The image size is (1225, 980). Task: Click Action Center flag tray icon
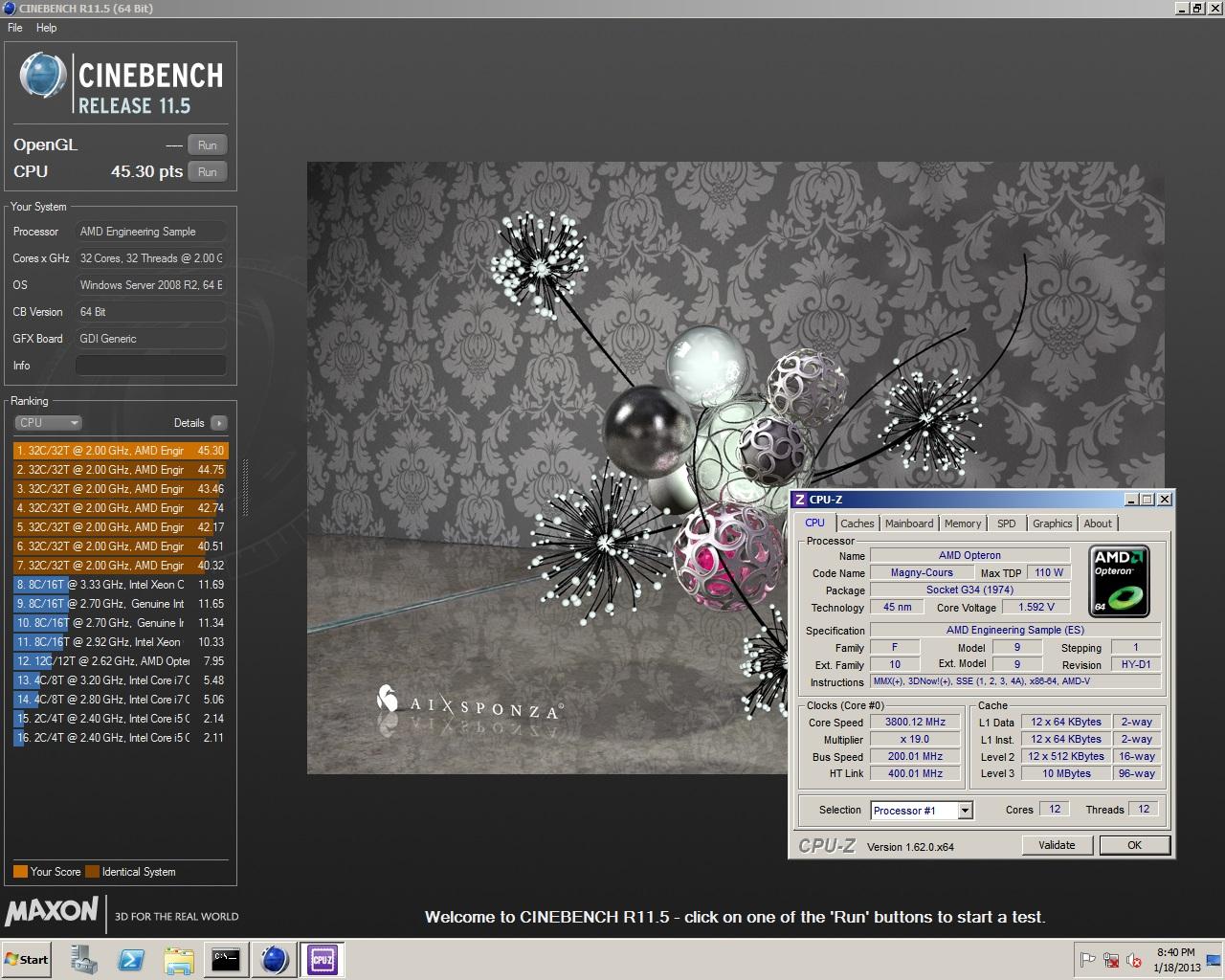(x=1088, y=960)
